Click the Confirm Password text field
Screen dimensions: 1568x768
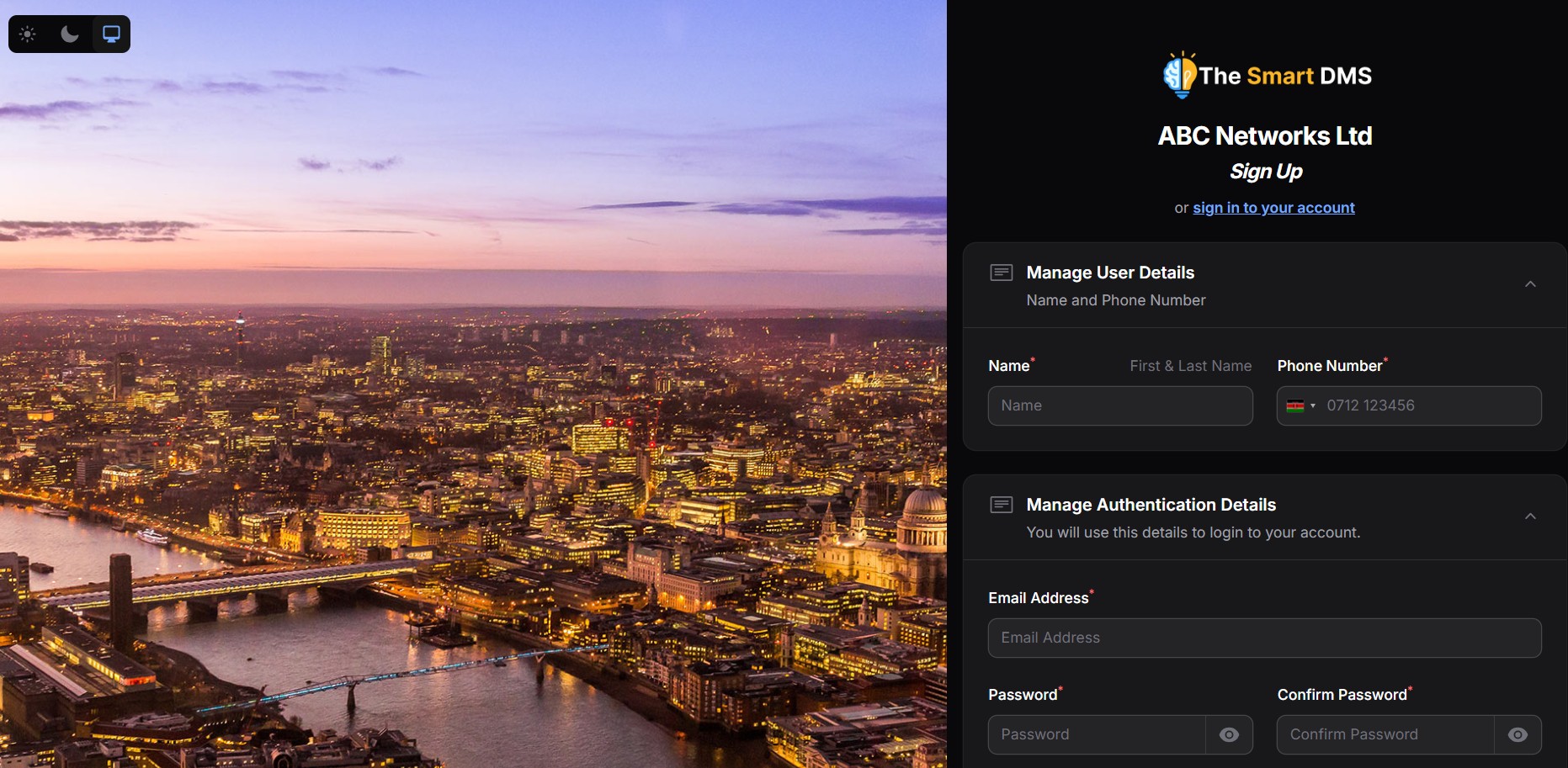click(x=1385, y=735)
